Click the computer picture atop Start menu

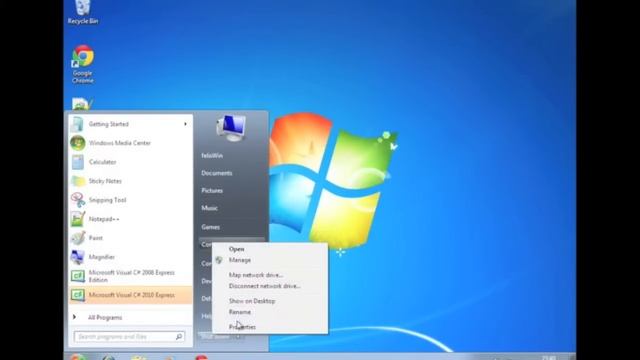click(231, 128)
